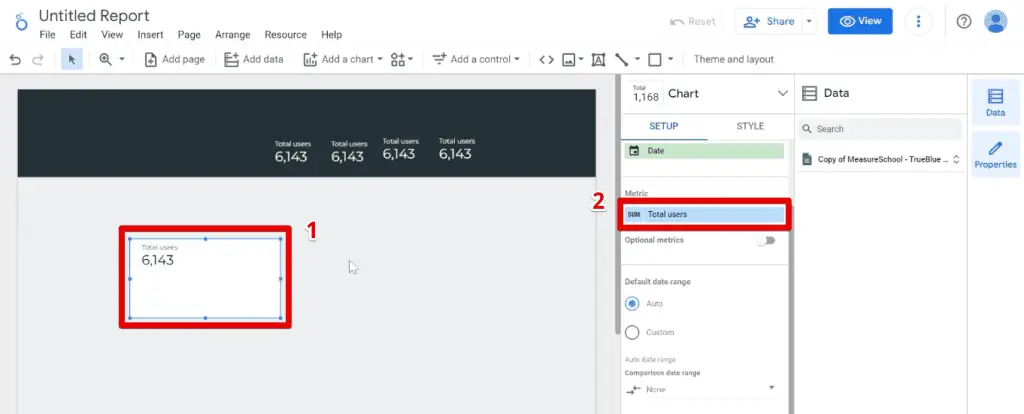Open the Properties side tab
This screenshot has width=1024, height=414.
(995, 154)
